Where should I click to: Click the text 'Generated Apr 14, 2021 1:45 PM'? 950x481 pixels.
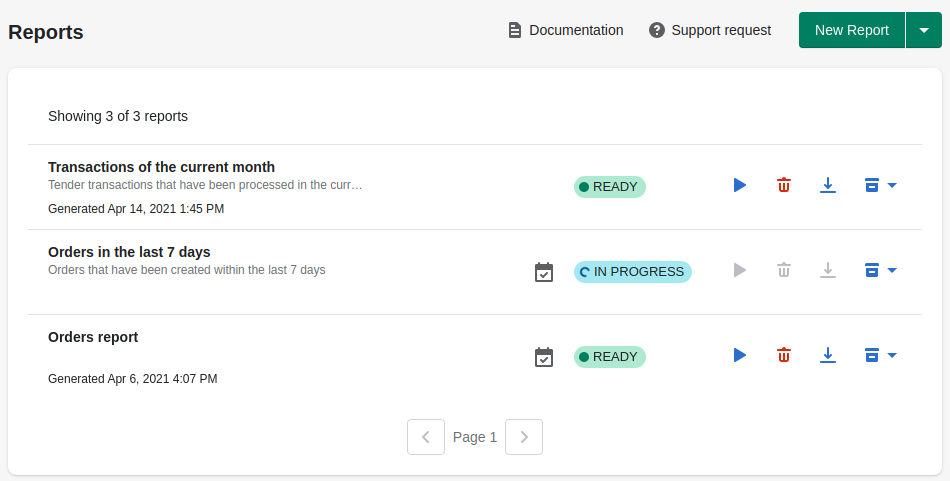136,209
